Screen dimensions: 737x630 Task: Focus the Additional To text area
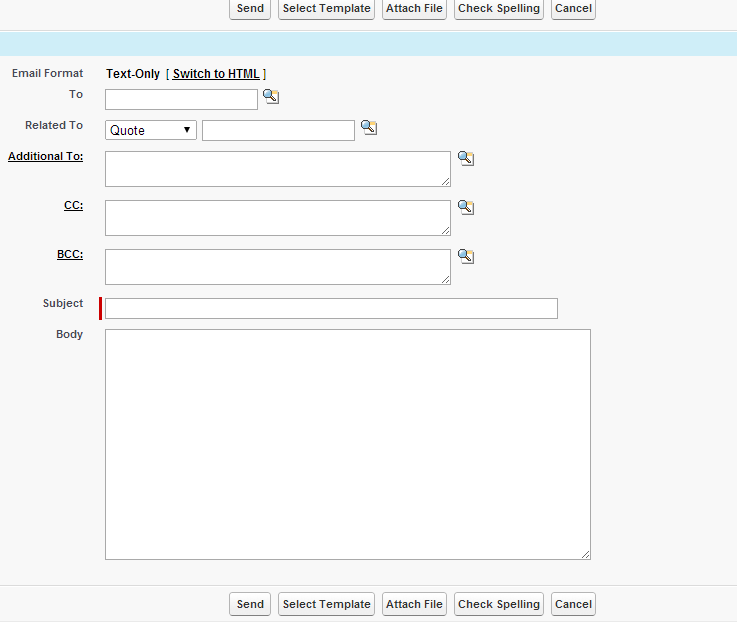click(x=278, y=169)
